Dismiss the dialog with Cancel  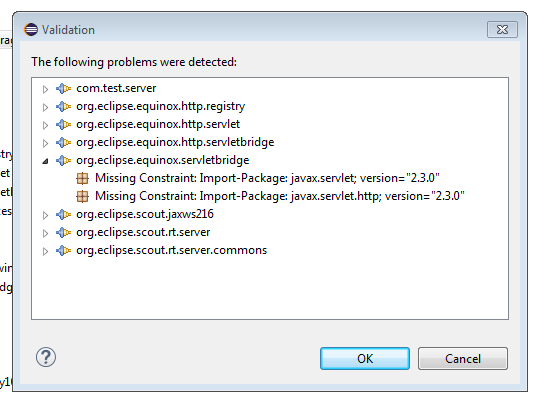coord(463,358)
